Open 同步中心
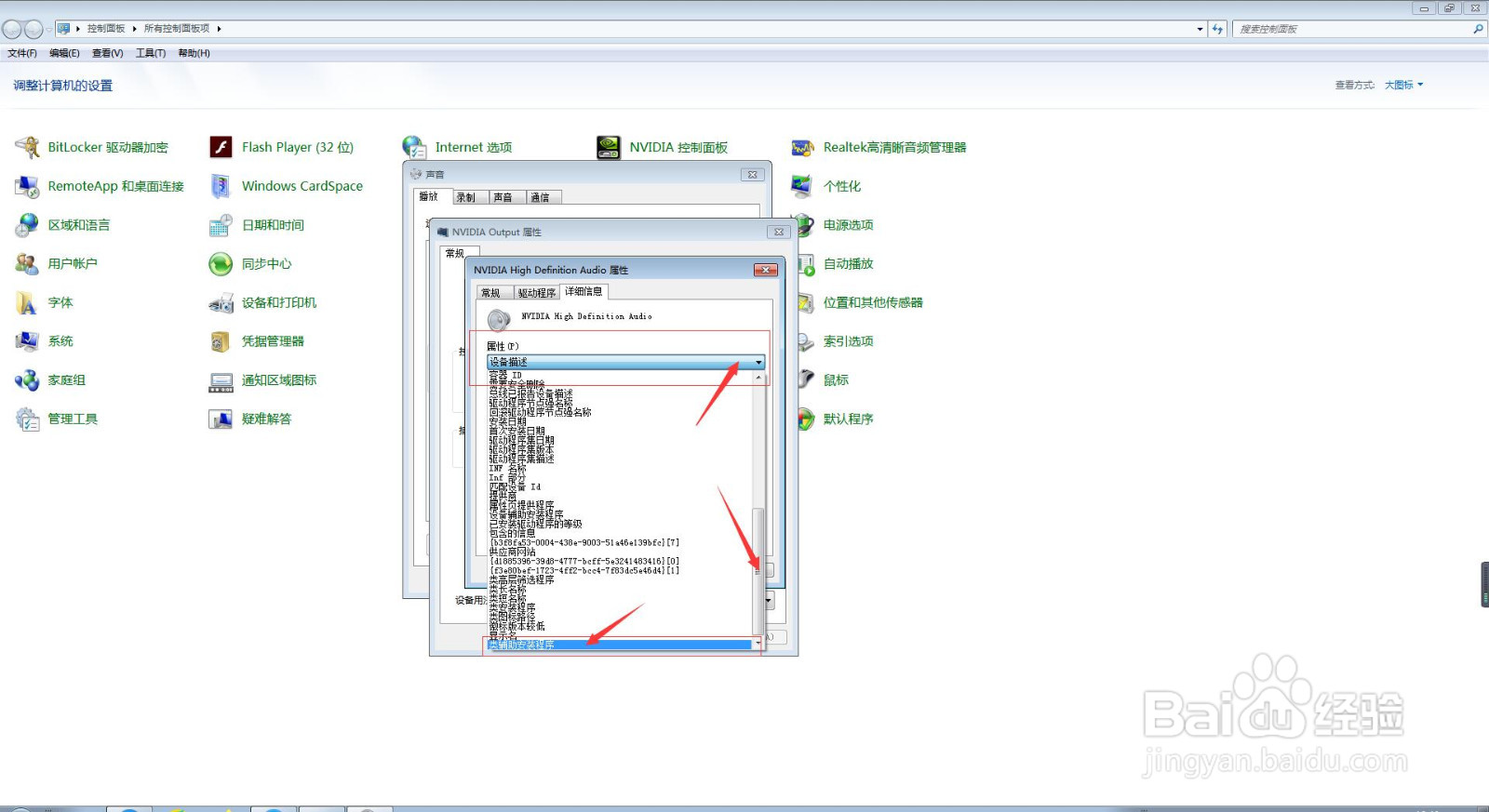Screen dimensions: 1489x812 pyautogui.click(x=250, y=264)
